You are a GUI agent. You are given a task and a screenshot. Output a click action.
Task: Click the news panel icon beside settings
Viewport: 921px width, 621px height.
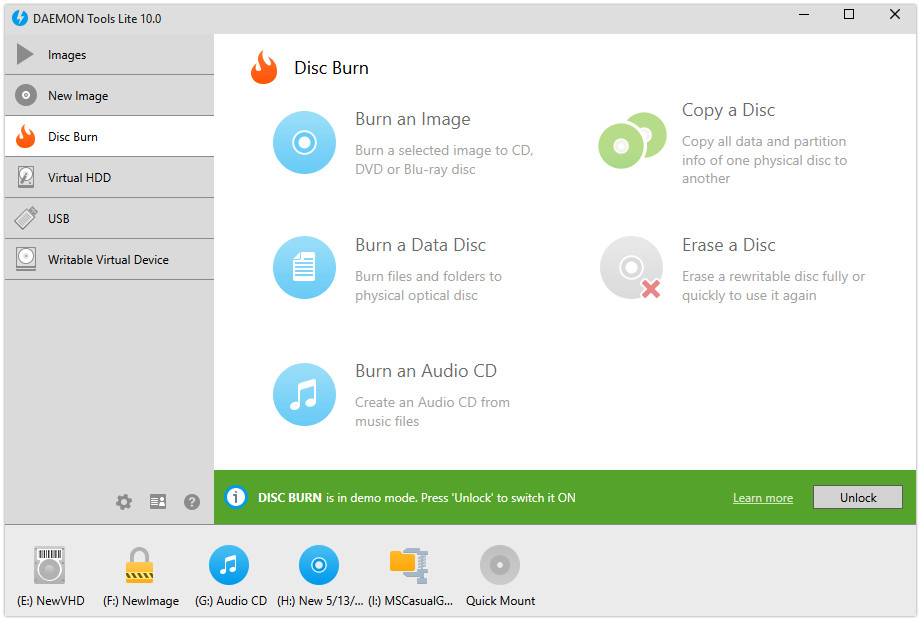(x=157, y=502)
